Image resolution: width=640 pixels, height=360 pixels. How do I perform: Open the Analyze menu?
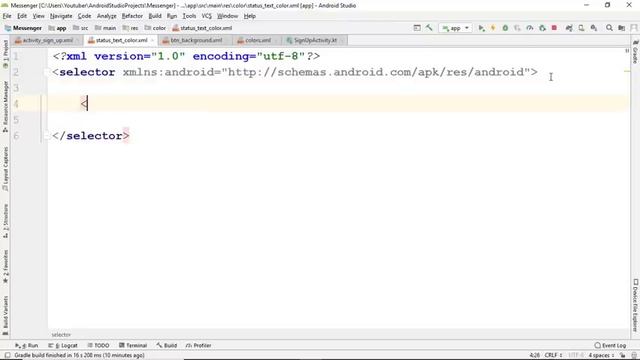(107, 16)
